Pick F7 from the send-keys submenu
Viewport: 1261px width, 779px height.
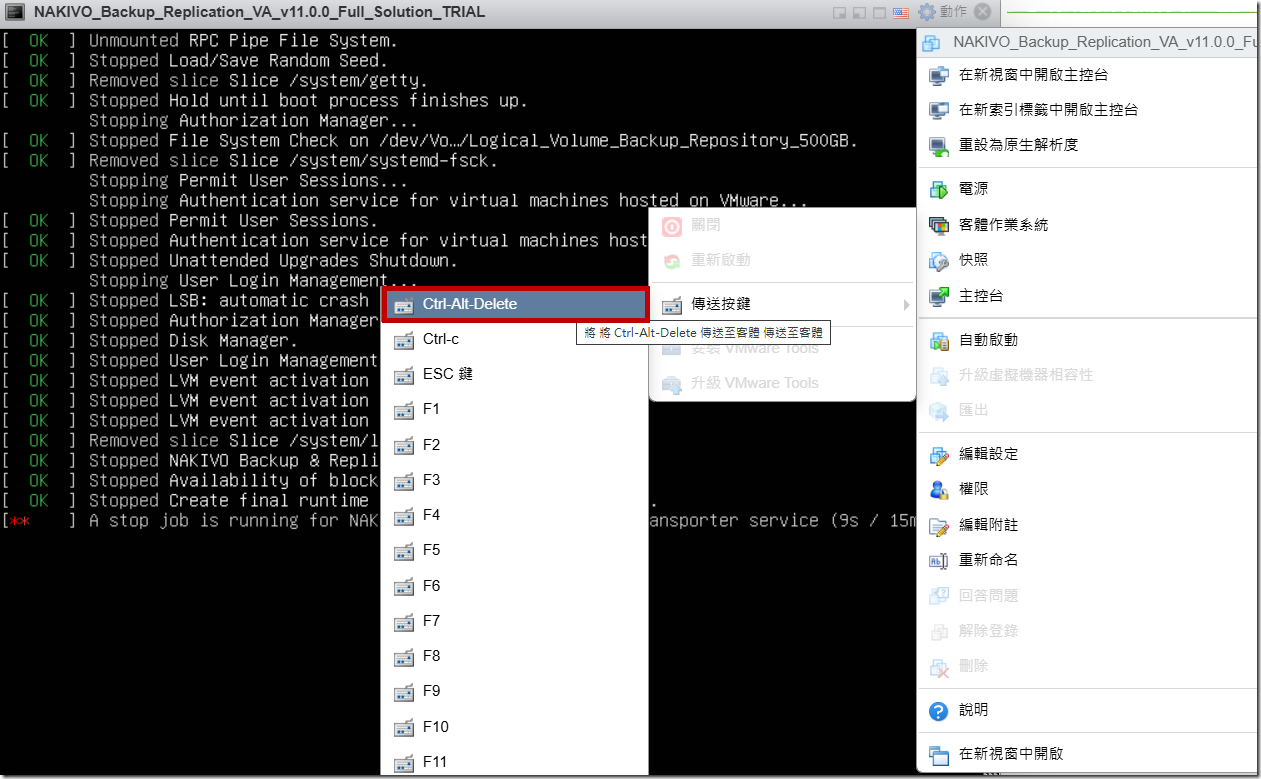(515, 621)
